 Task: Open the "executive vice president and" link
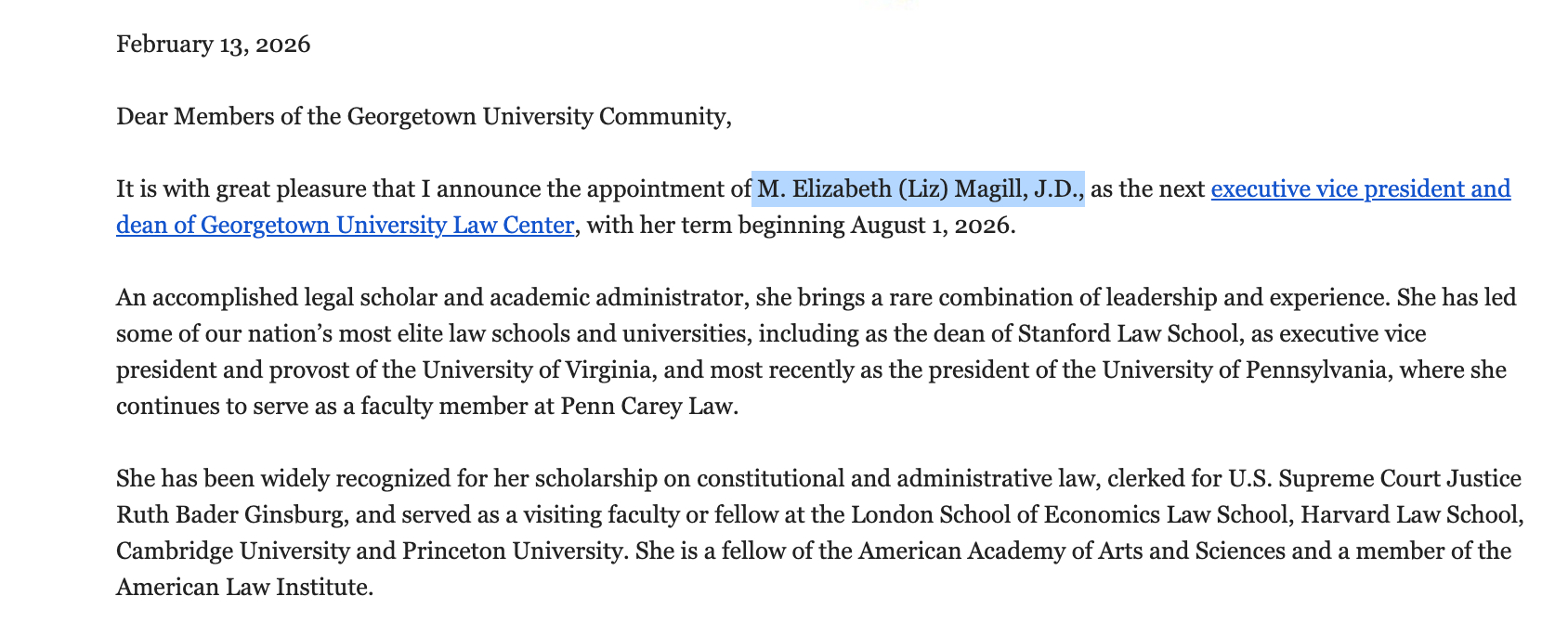1360,189
